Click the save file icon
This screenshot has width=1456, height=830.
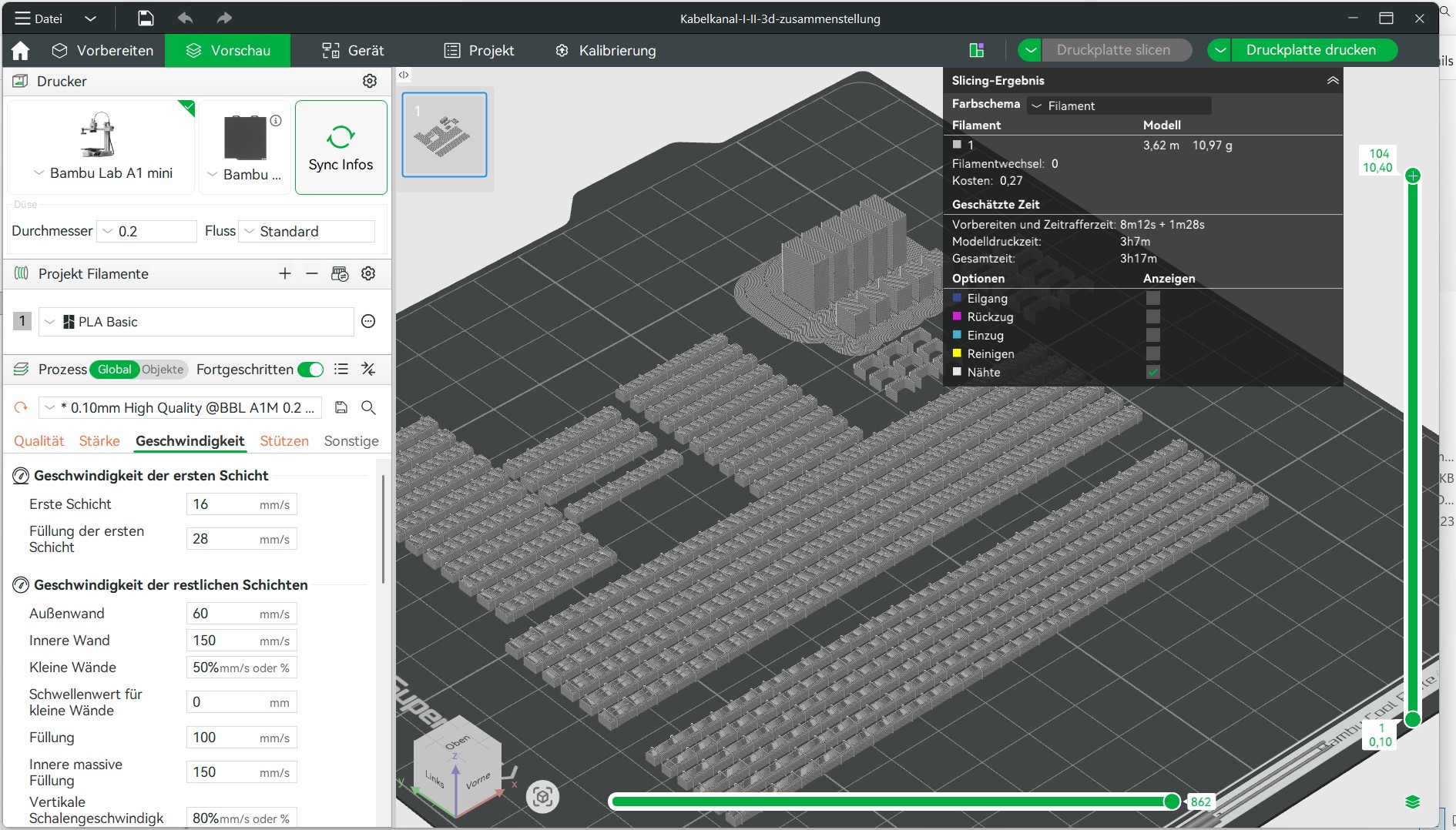tap(146, 18)
